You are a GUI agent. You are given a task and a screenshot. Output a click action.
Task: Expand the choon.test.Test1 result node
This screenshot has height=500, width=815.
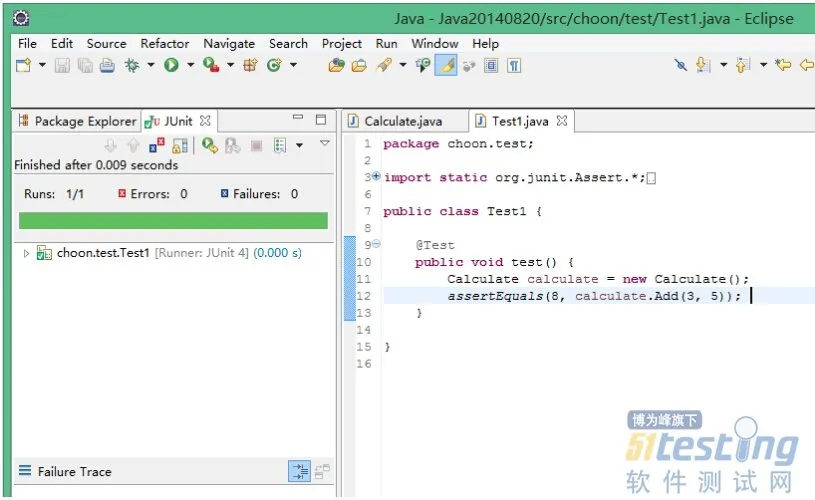[26, 253]
